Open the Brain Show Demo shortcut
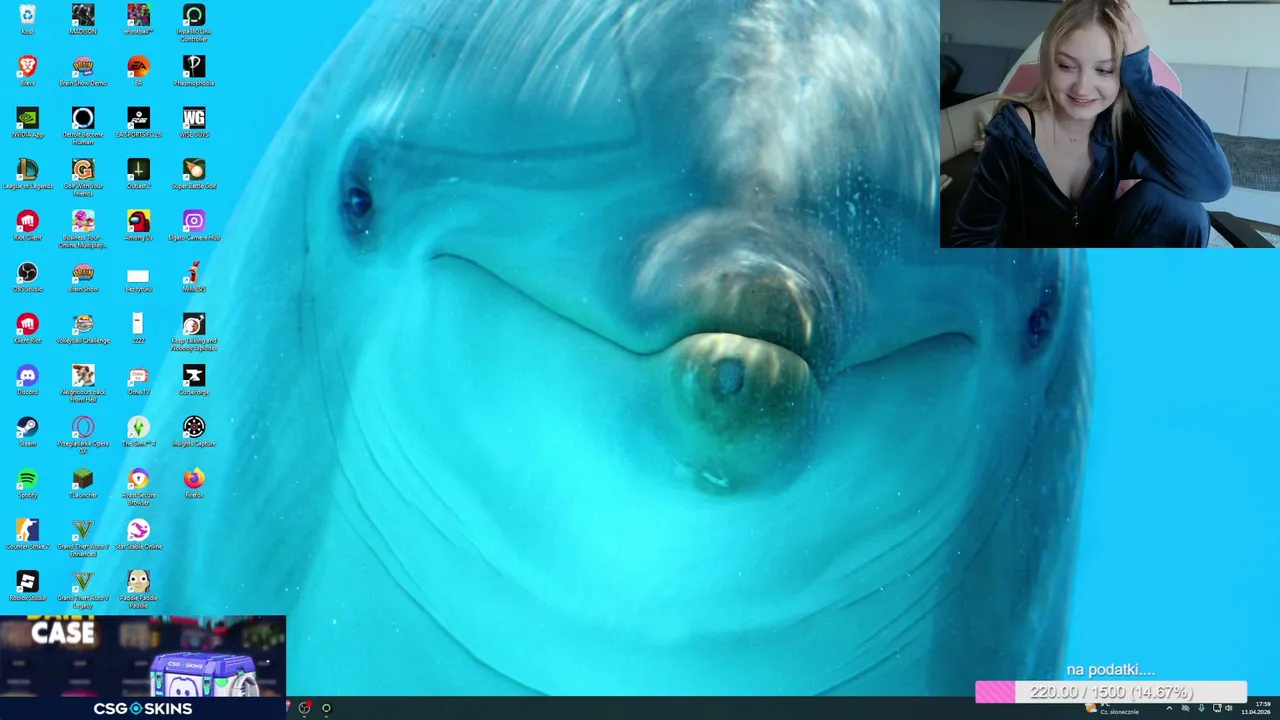 (x=83, y=71)
